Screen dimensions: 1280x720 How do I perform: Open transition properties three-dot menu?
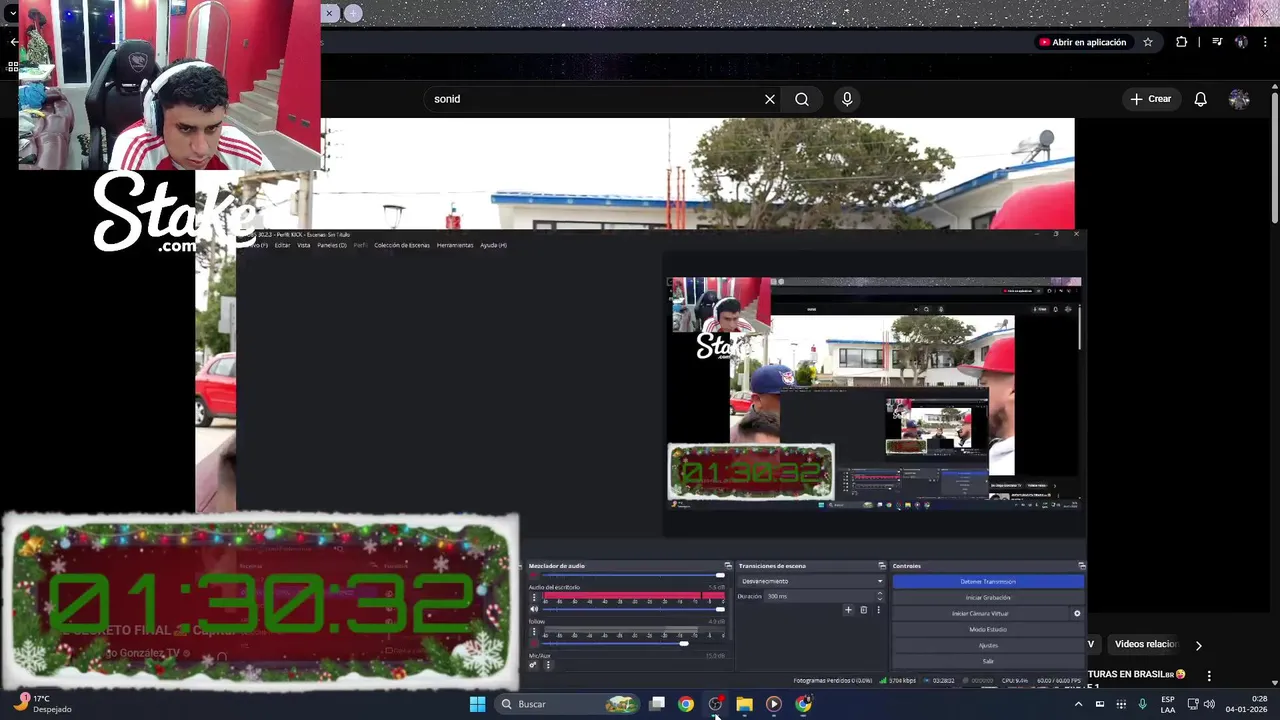pyautogui.click(x=879, y=610)
